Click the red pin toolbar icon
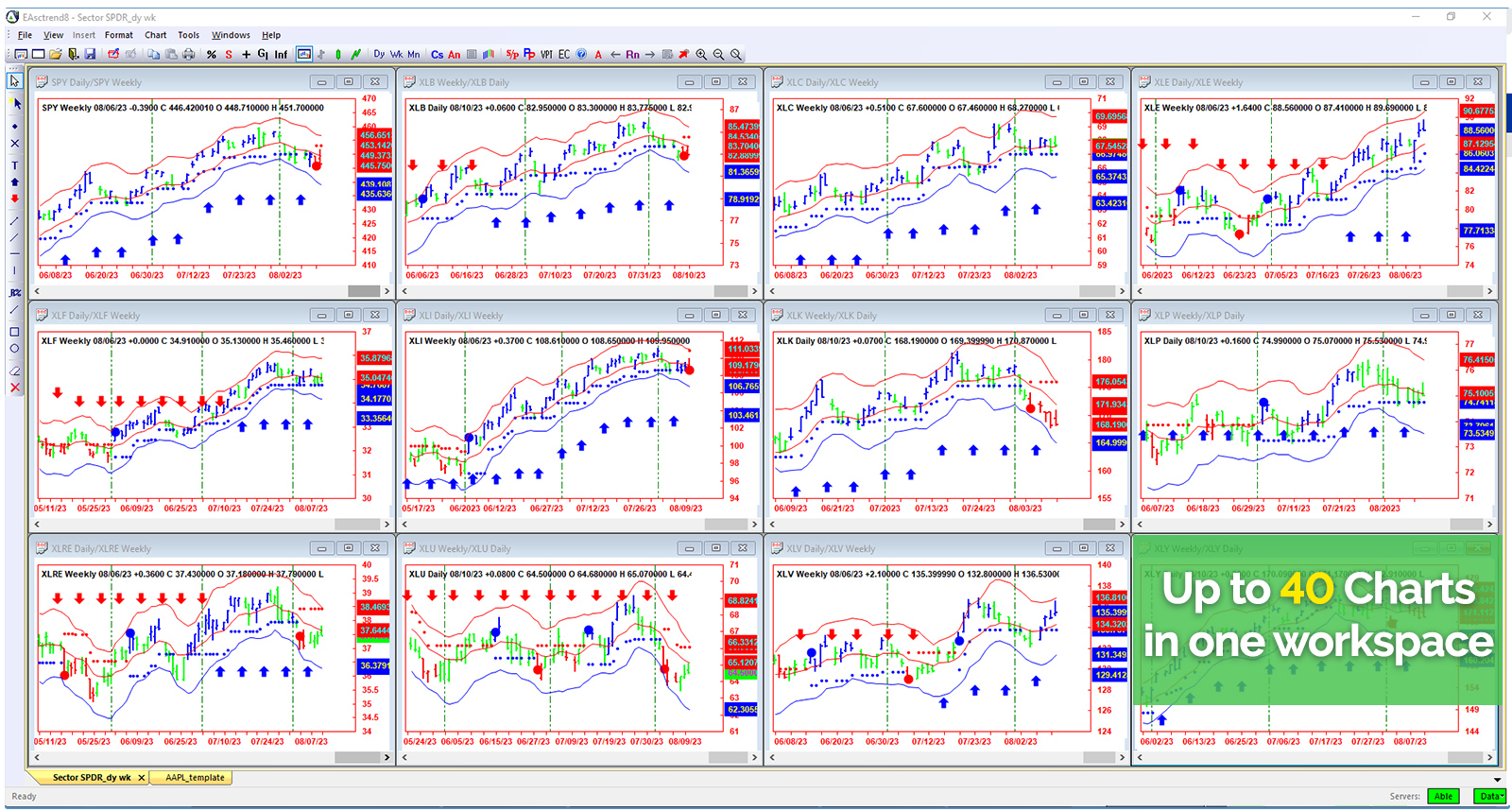The image size is (1512, 811). click(683, 54)
